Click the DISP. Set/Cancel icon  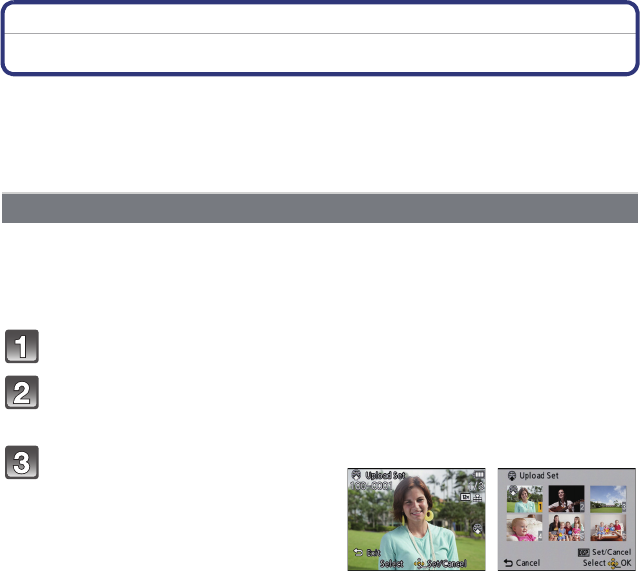click(584, 552)
